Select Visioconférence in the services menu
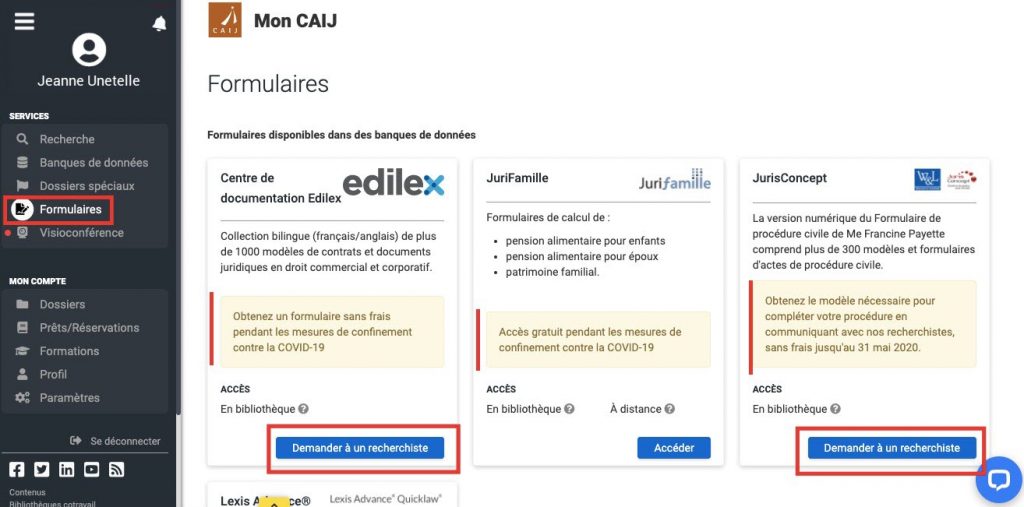1024x507 pixels. coord(81,233)
